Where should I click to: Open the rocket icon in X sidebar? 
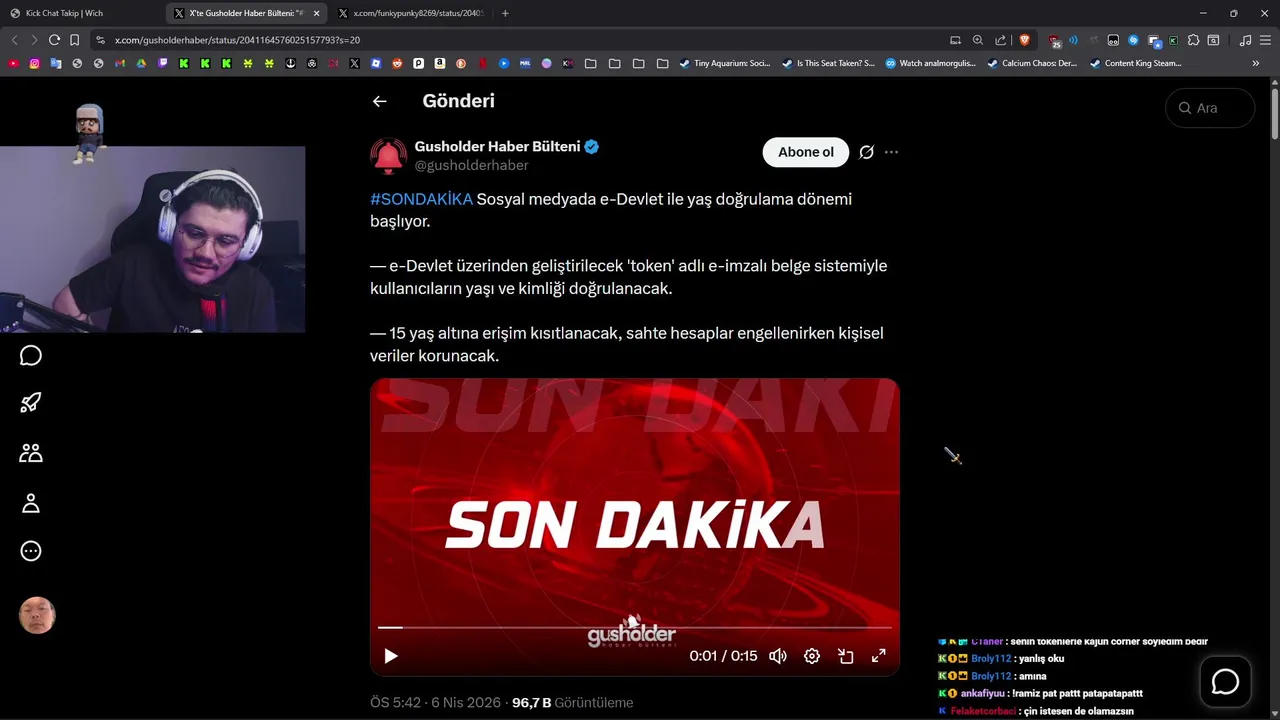click(31, 403)
